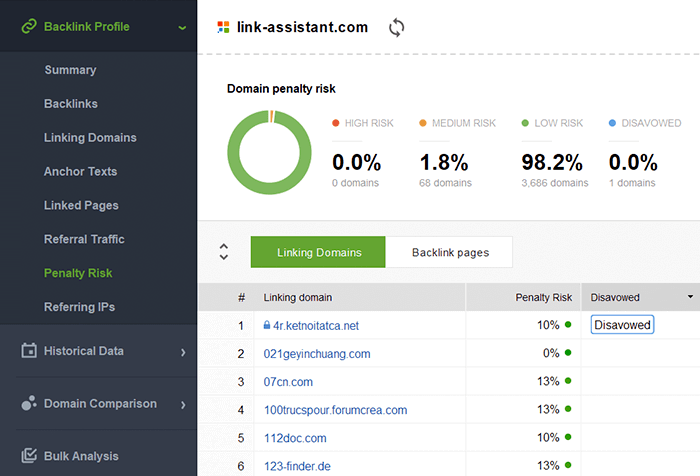This screenshot has width=700, height=476.
Task: Refresh project data with the circular arrows icon
Action: pos(396,28)
